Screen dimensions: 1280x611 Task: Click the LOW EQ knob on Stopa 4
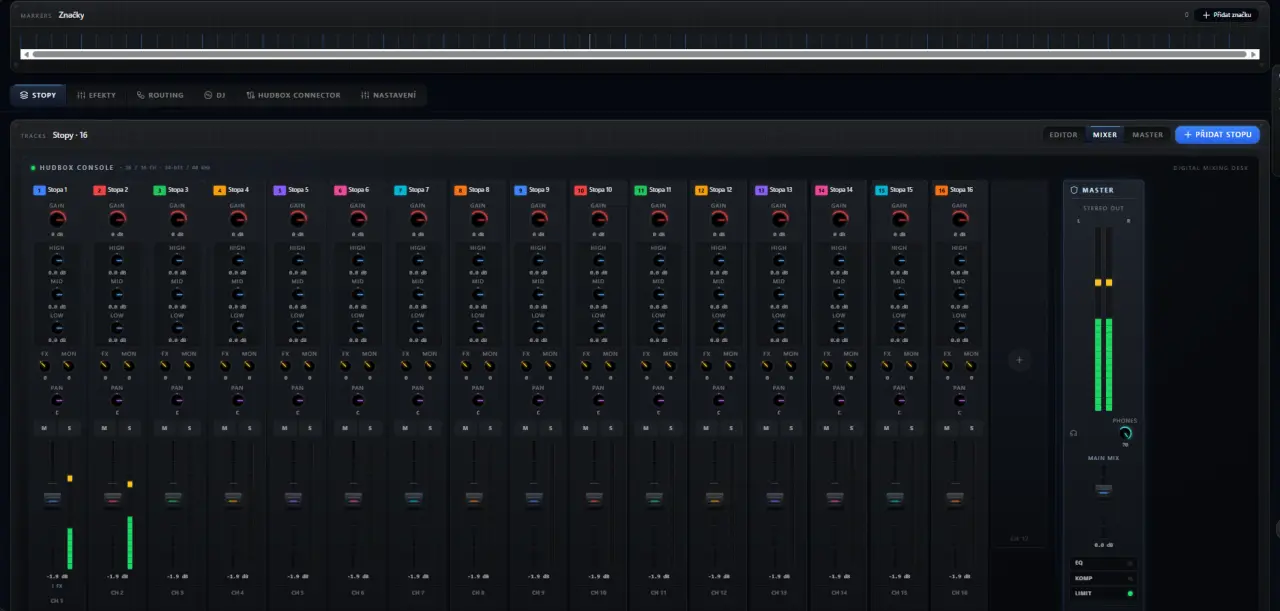[237, 328]
